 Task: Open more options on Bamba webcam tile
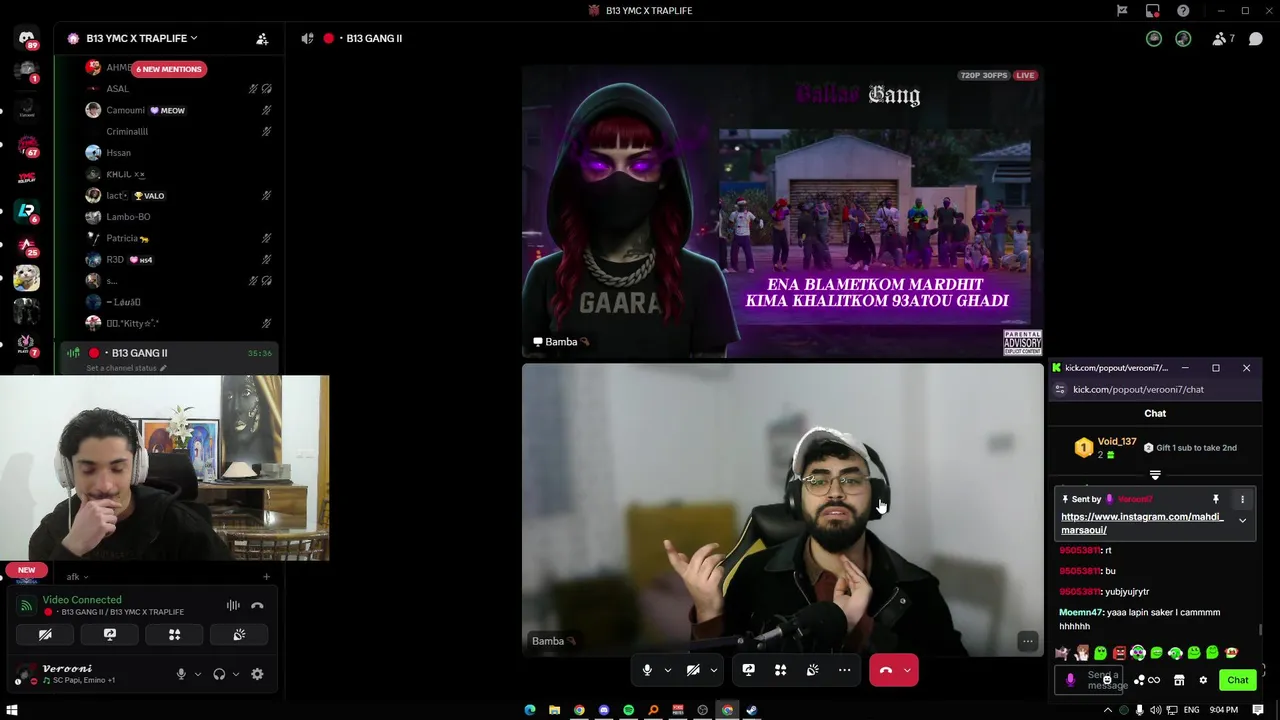[x=1027, y=641]
